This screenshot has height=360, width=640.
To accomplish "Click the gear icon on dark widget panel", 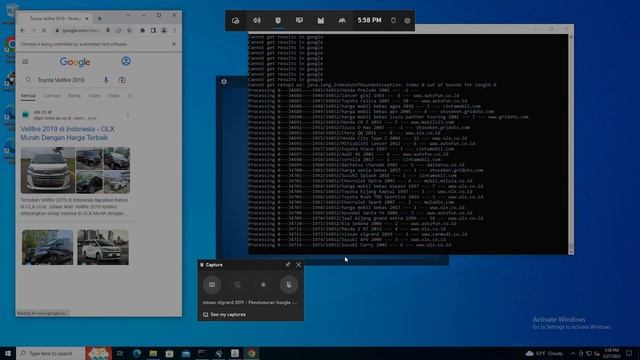I will coord(224,82).
